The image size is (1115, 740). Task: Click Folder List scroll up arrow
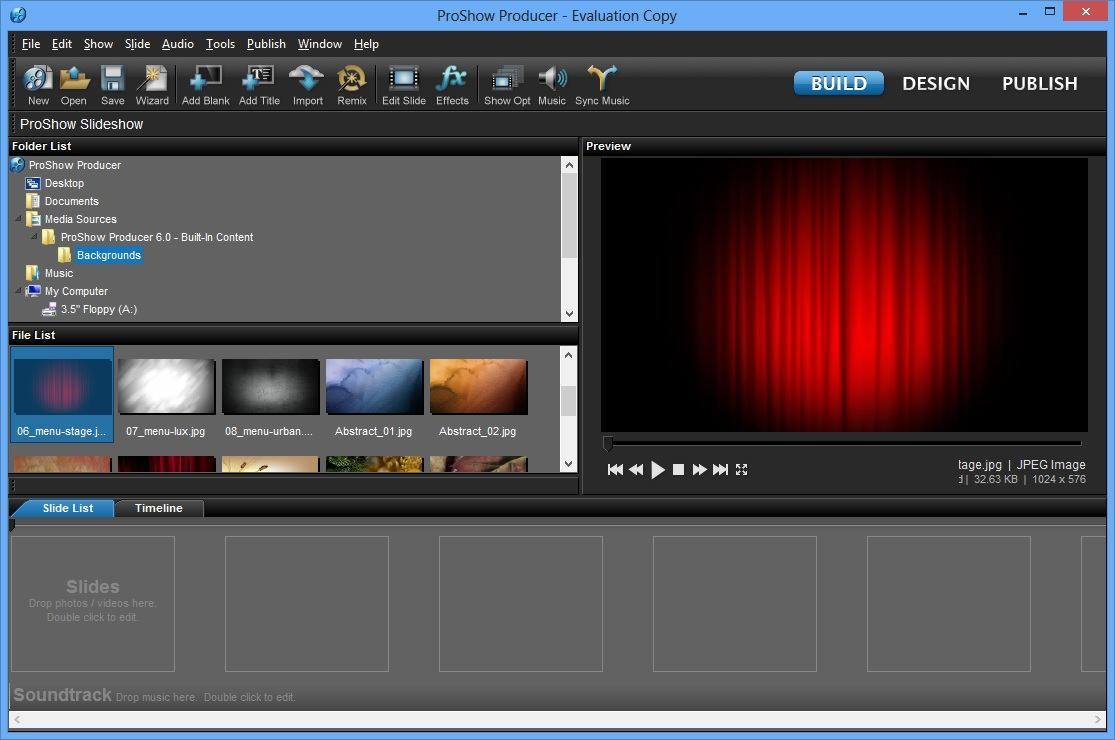click(x=569, y=165)
